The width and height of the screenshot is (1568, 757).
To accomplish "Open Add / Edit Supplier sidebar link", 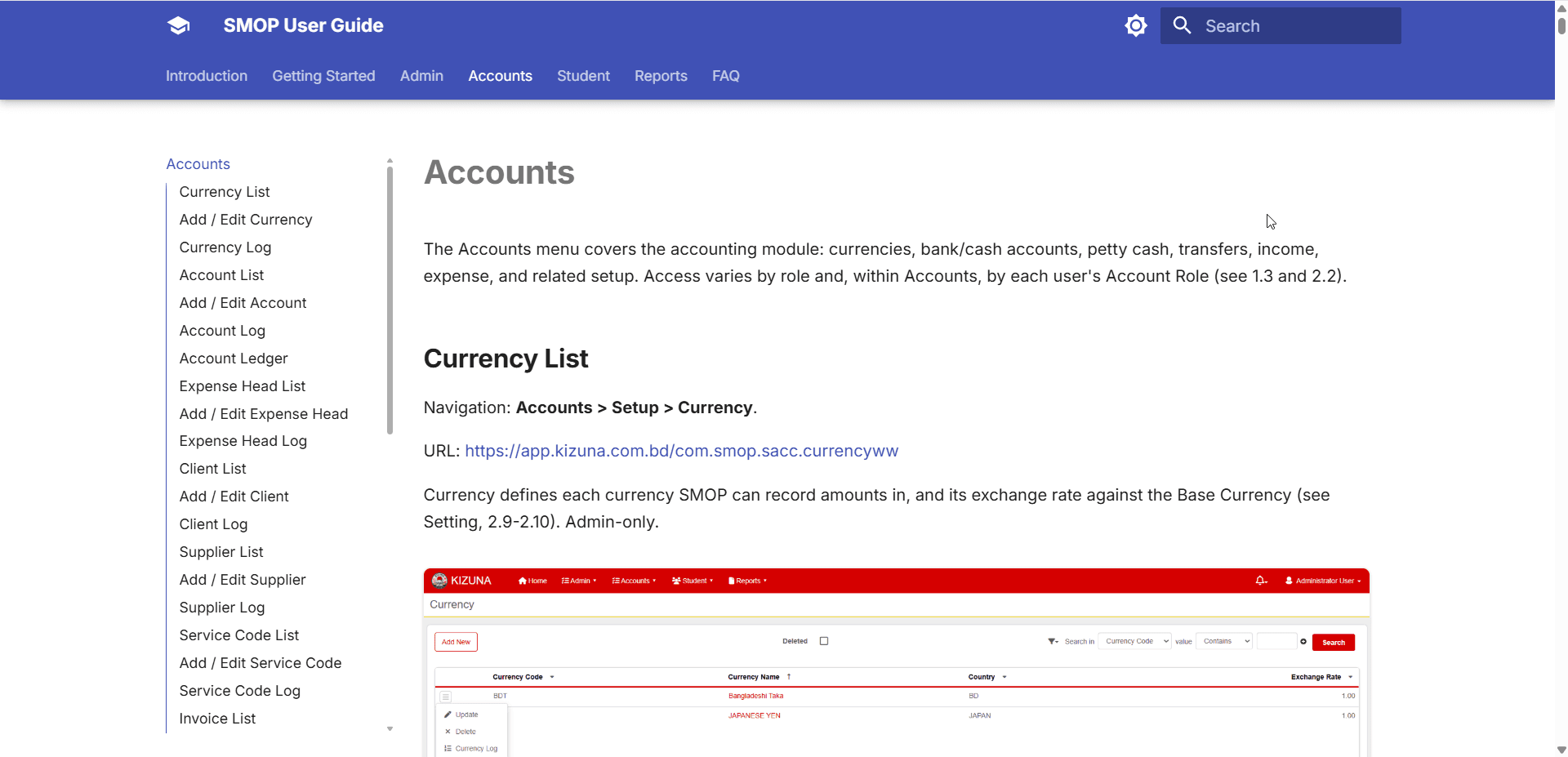I will pyautogui.click(x=243, y=580).
